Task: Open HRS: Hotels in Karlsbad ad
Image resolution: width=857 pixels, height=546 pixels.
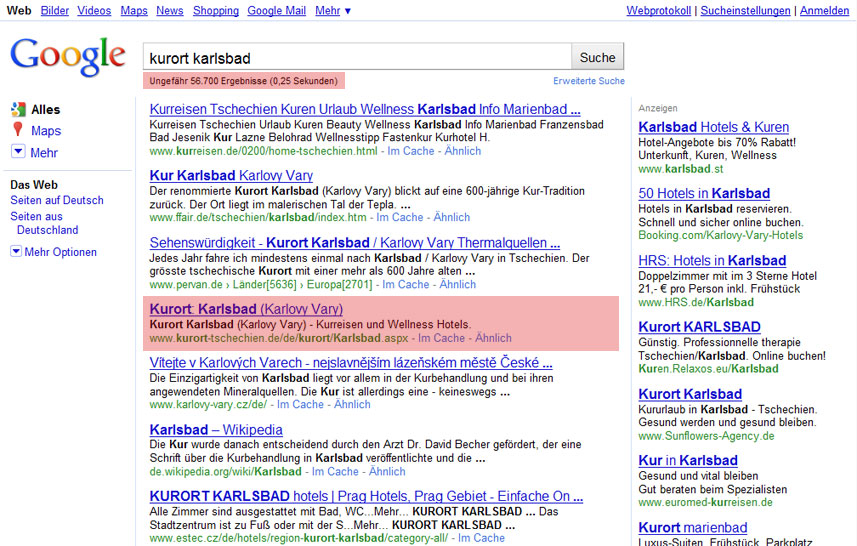Action: point(712,261)
